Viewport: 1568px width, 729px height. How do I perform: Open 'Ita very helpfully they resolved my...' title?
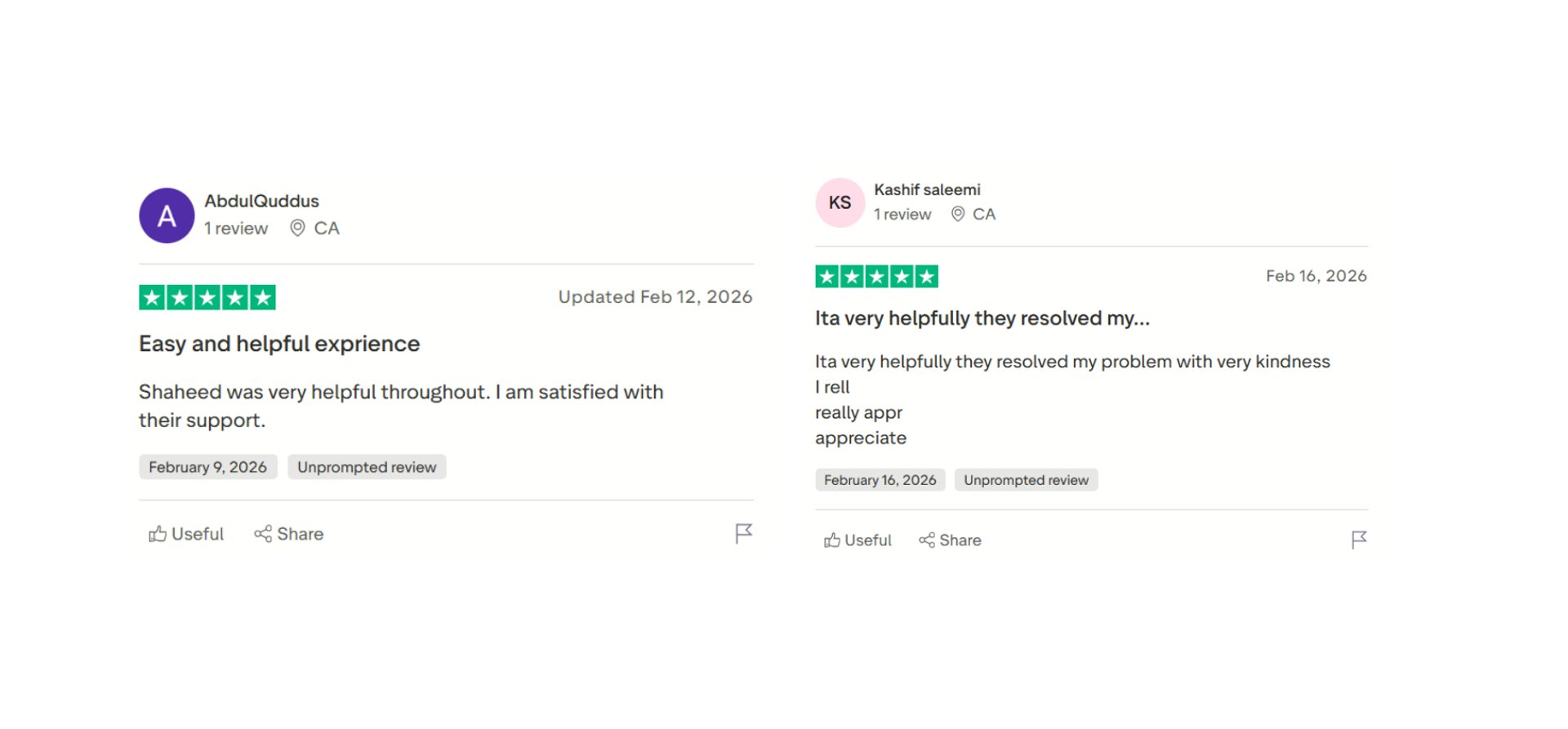click(x=982, y=318)
